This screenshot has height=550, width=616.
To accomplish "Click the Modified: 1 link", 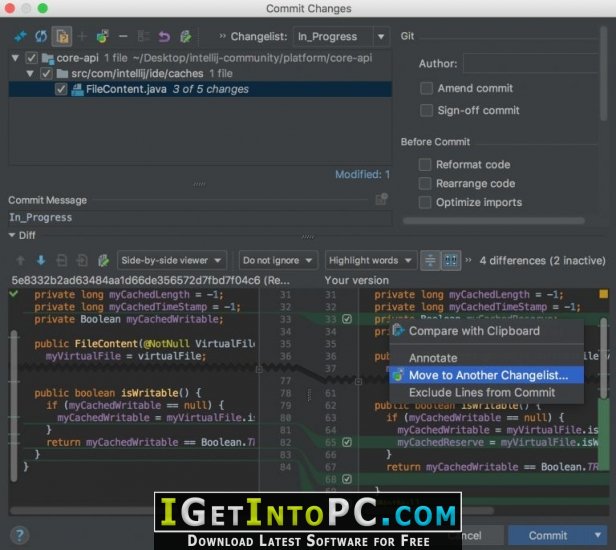I will coord(362,174).
